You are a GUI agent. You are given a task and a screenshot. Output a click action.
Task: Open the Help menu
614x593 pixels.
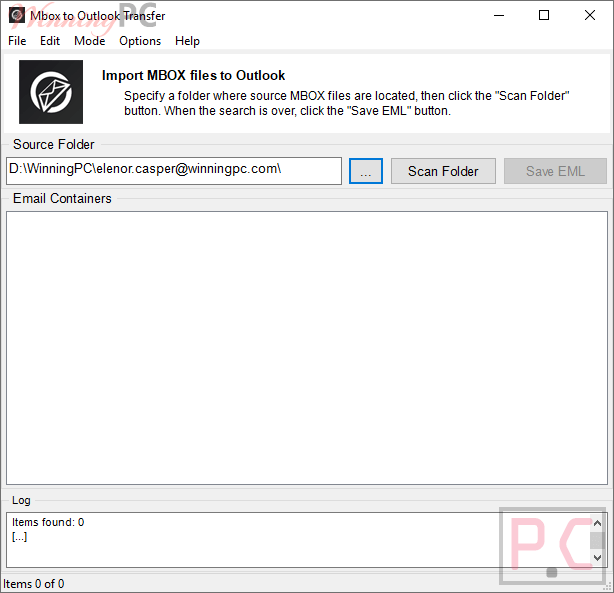187,41
